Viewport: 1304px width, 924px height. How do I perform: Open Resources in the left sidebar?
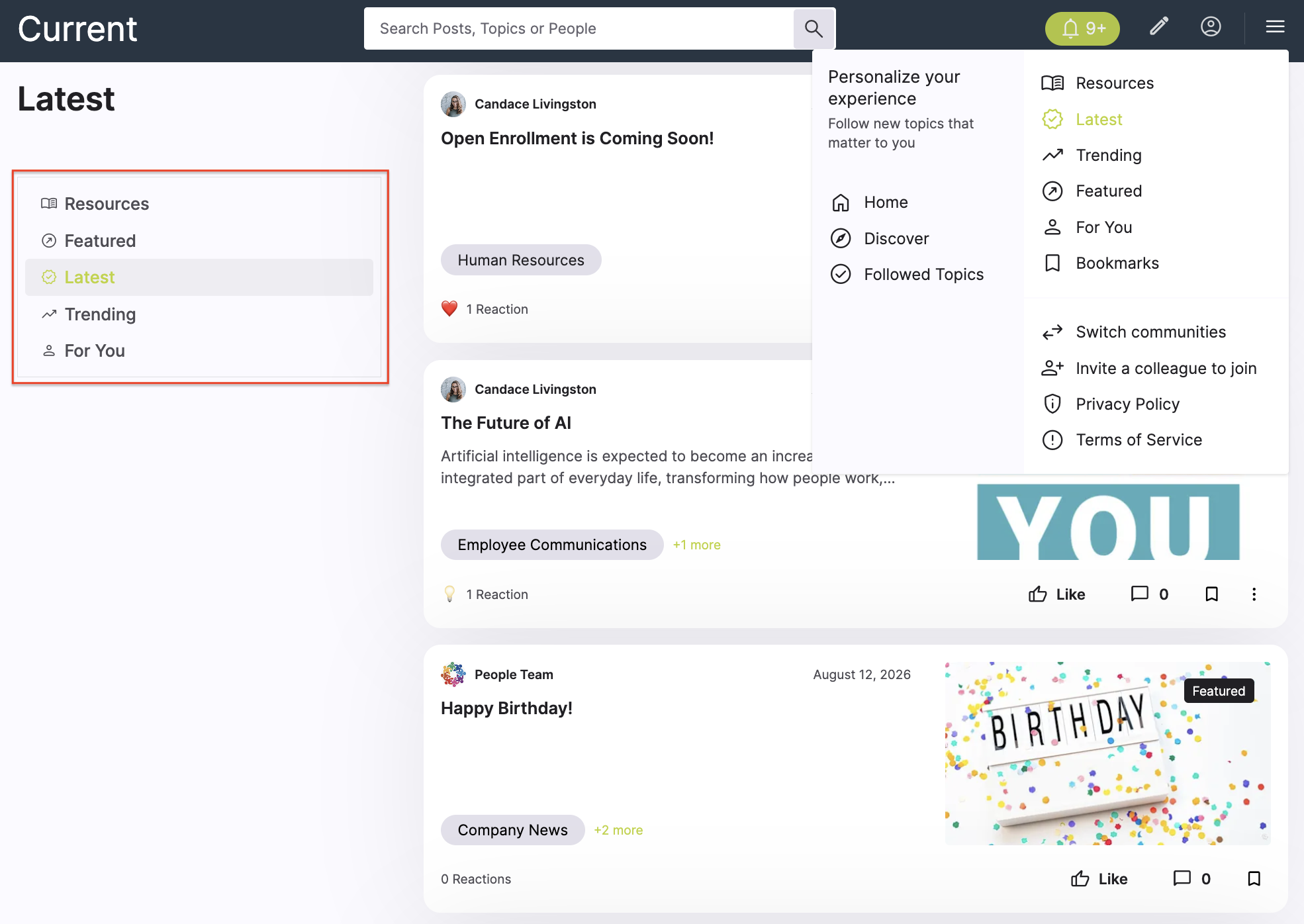tap(199, 204)
